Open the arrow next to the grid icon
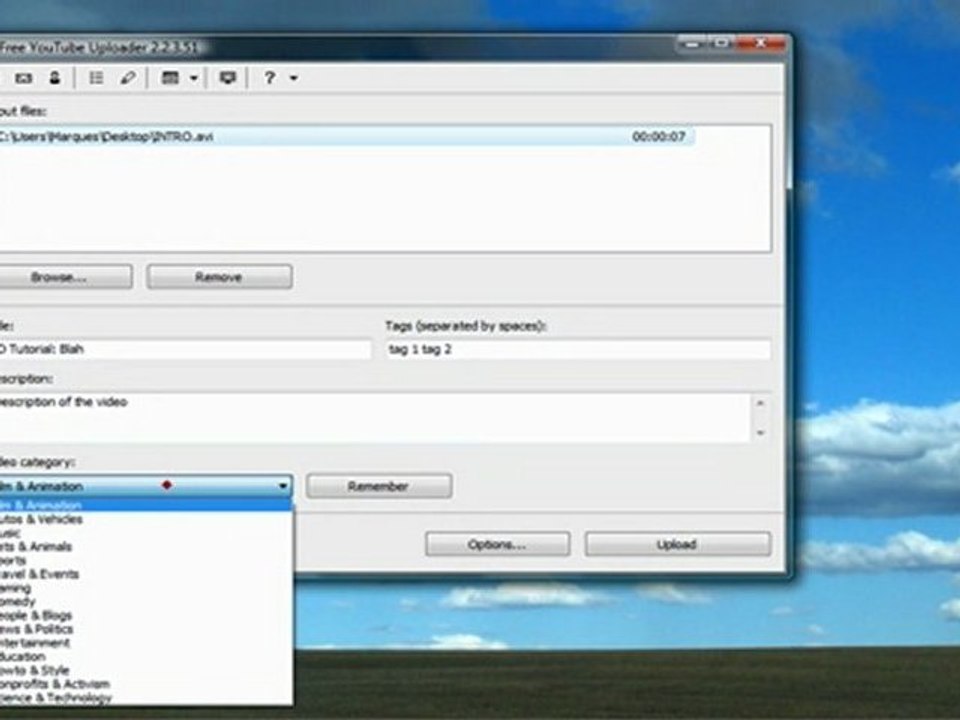The image size is (960, 720). pos(193,78)
